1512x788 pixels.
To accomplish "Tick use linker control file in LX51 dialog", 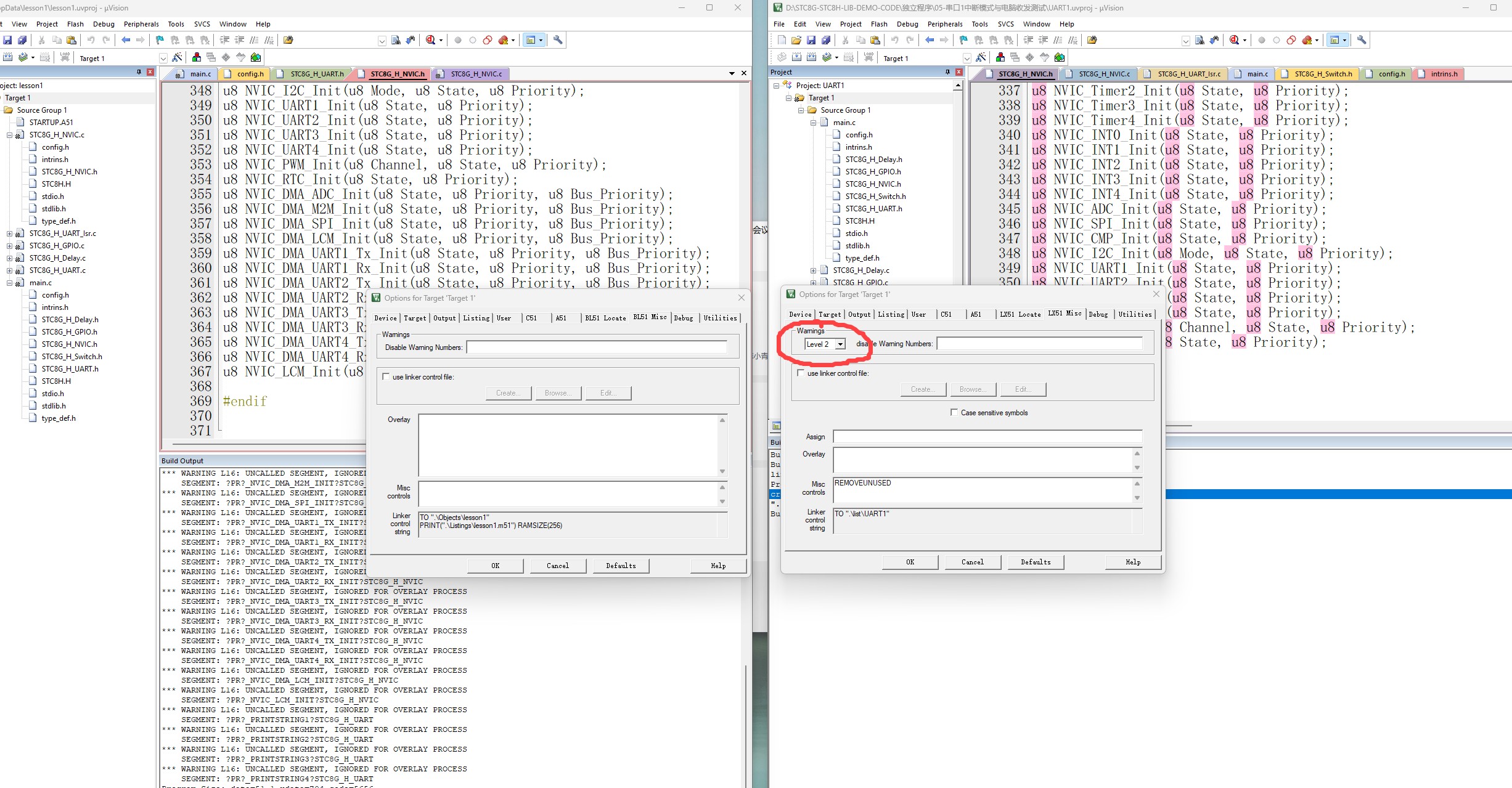I will (801, 373).
